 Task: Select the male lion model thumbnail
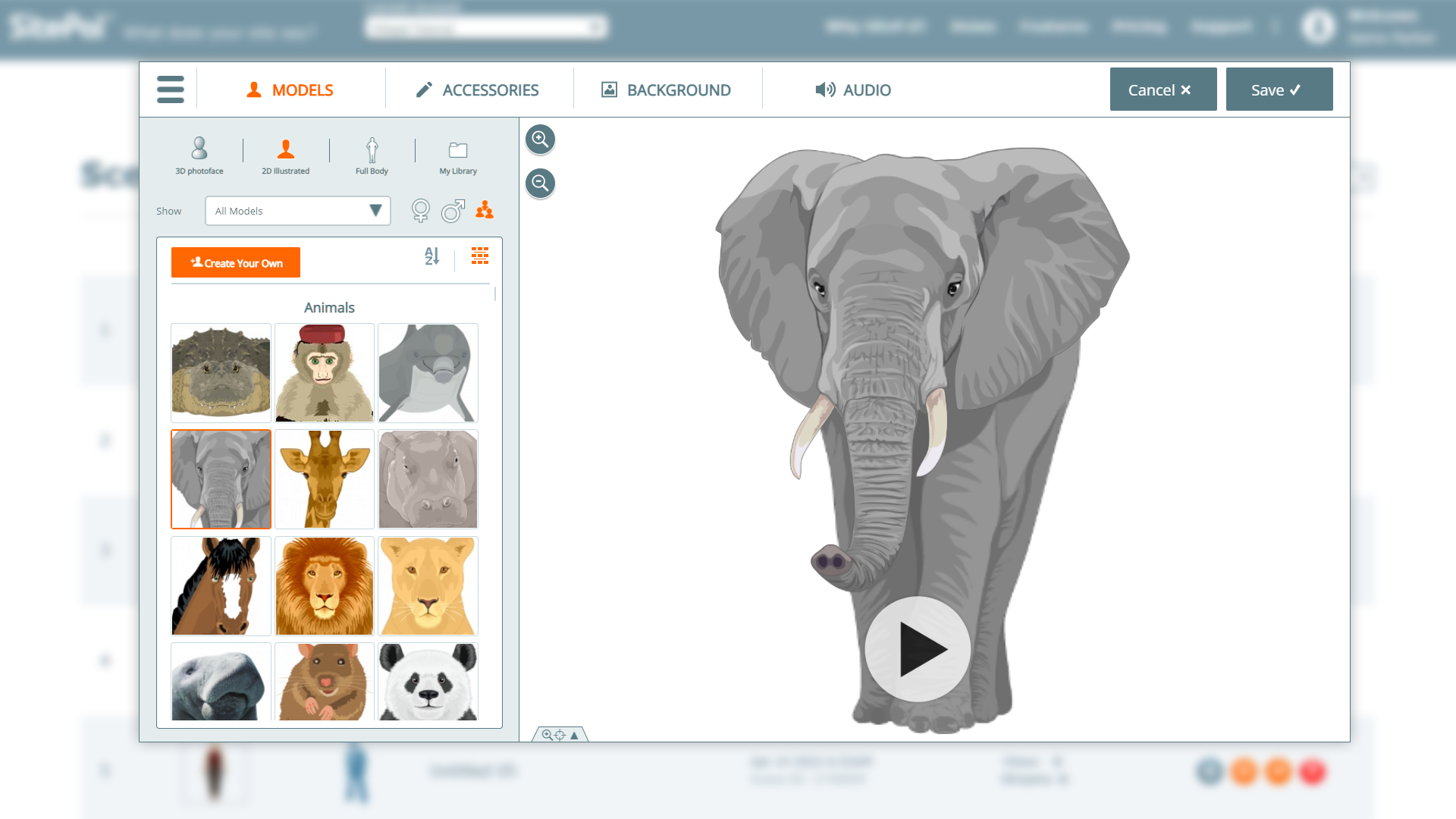tap(325, 586)
